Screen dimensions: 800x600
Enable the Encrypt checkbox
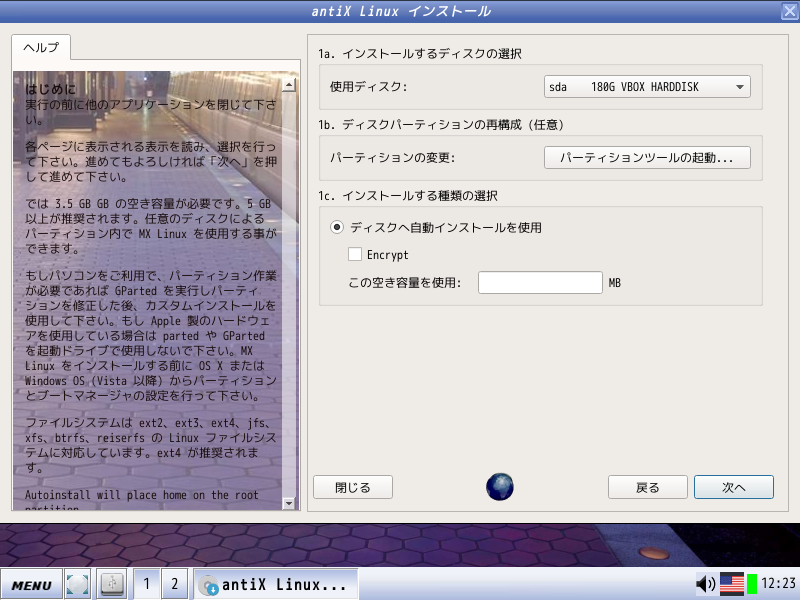[x=355, y=254]
